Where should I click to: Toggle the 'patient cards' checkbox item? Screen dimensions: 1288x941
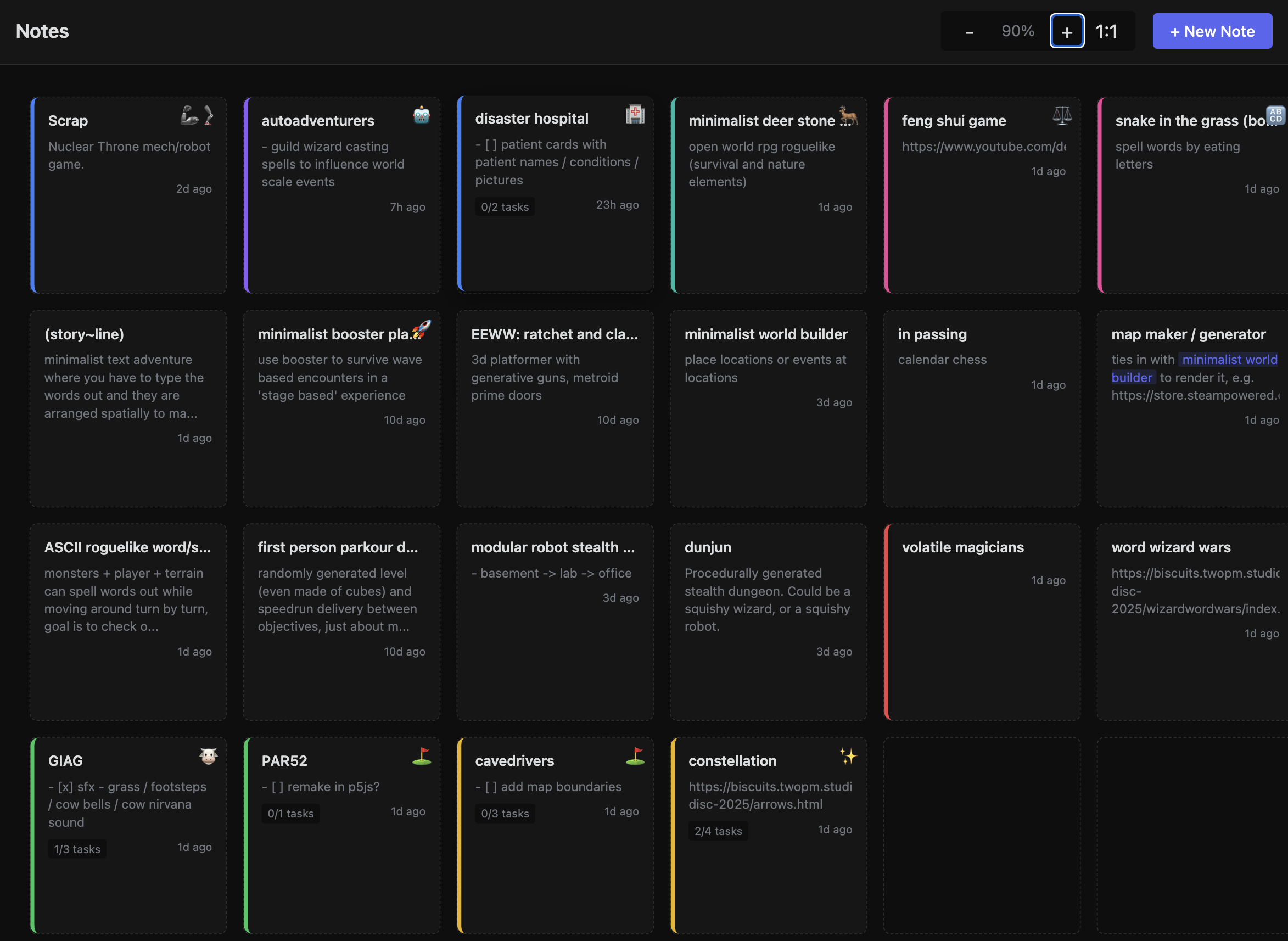[x=491, y=145]
